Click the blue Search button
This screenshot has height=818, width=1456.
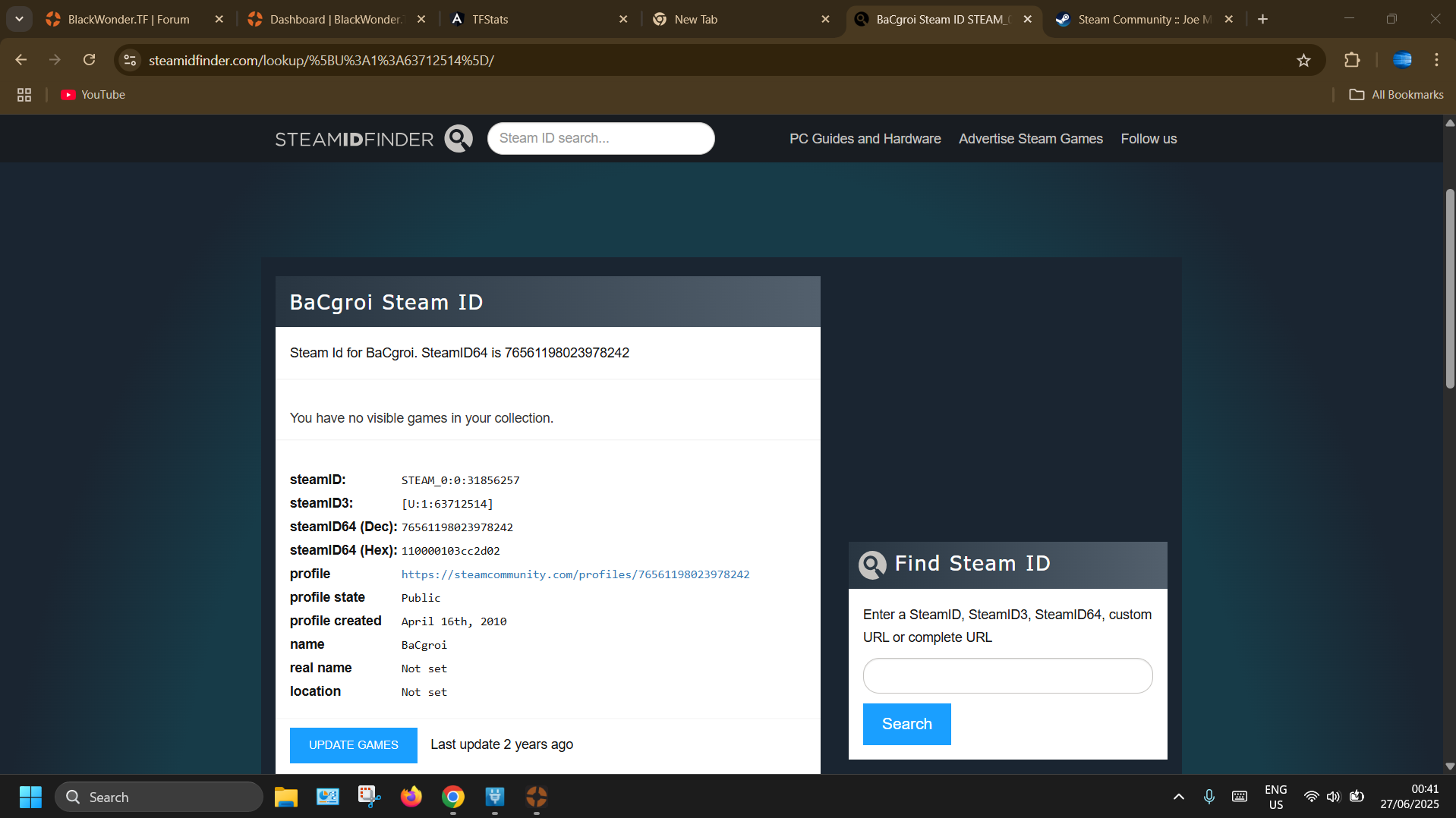click(906, 724)
